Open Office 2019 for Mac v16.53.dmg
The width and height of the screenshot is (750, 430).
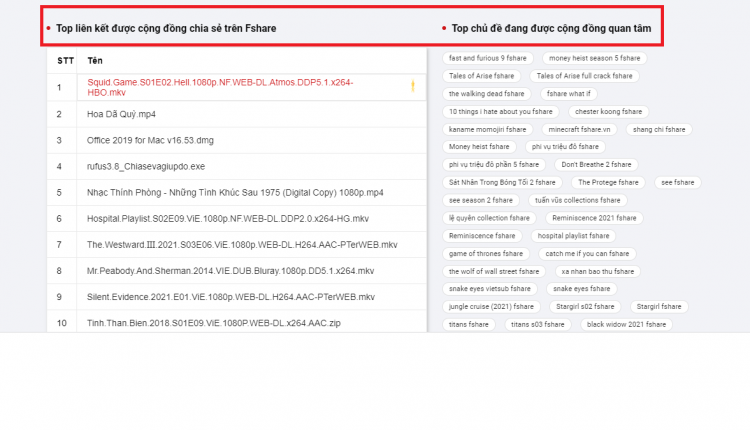tap(150, 141)
